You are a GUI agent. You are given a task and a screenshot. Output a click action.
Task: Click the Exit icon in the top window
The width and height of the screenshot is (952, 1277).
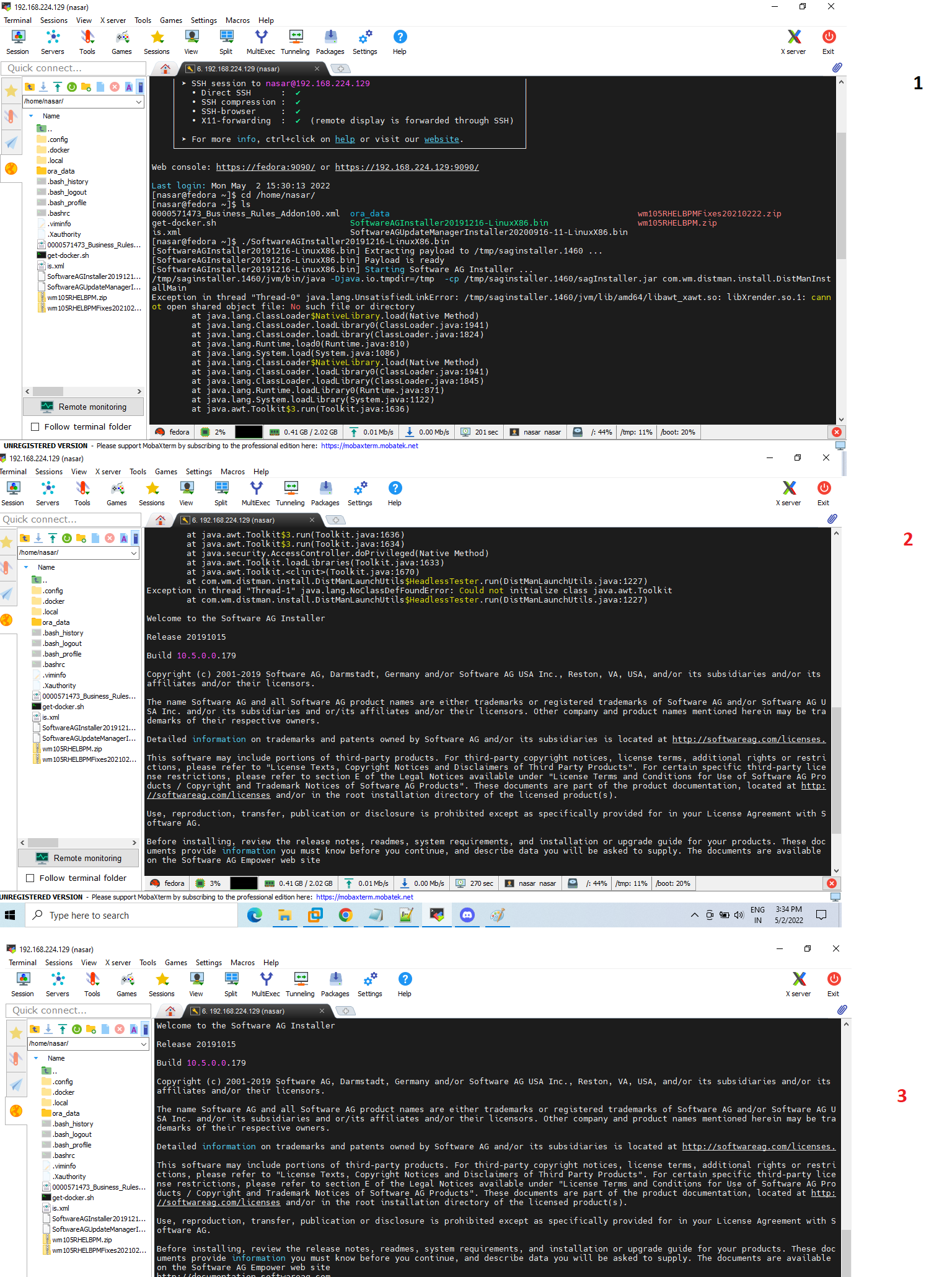tap(829, 42)
